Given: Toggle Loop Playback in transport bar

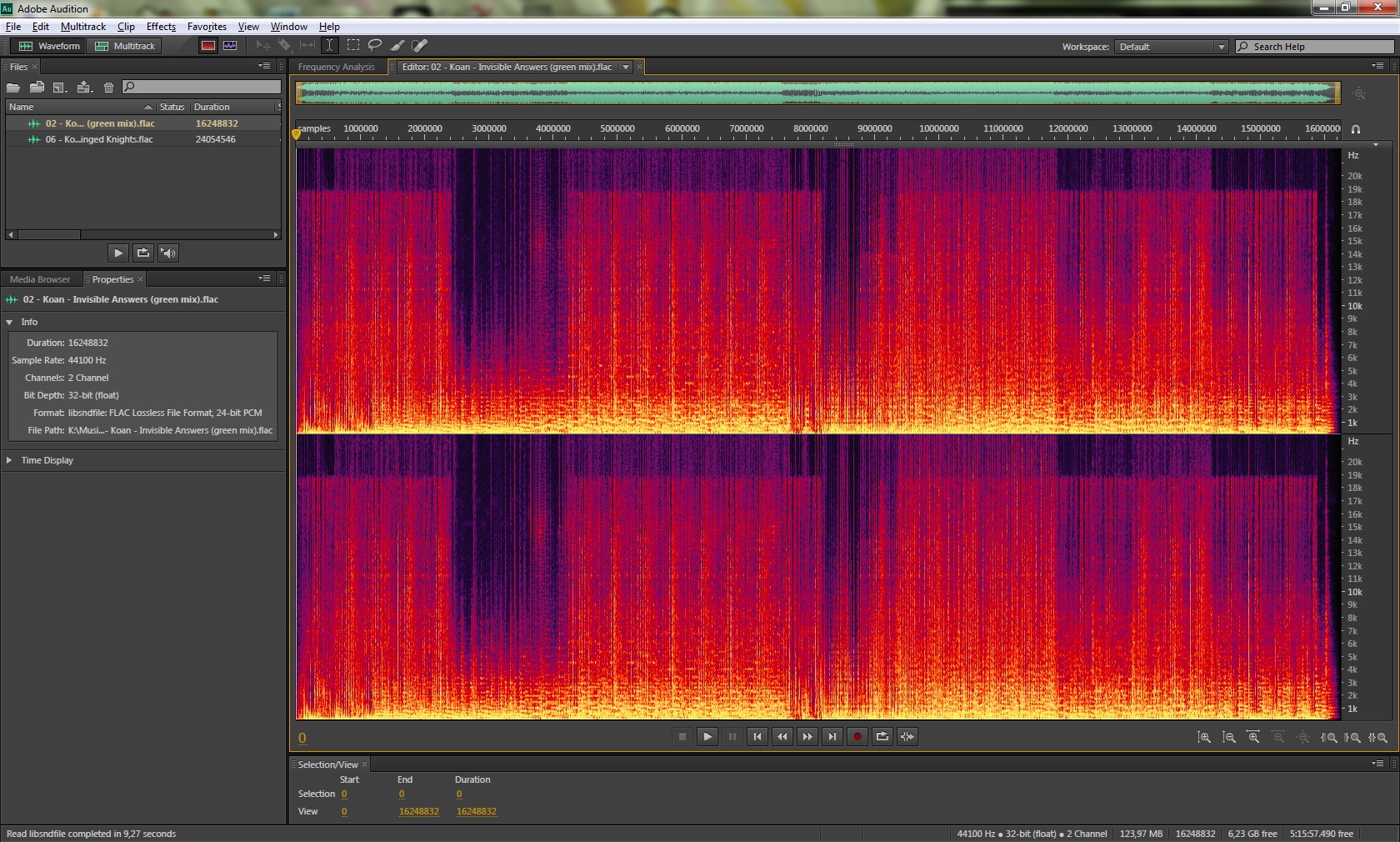Looking at the screenshot, I should tap(882, 736).
